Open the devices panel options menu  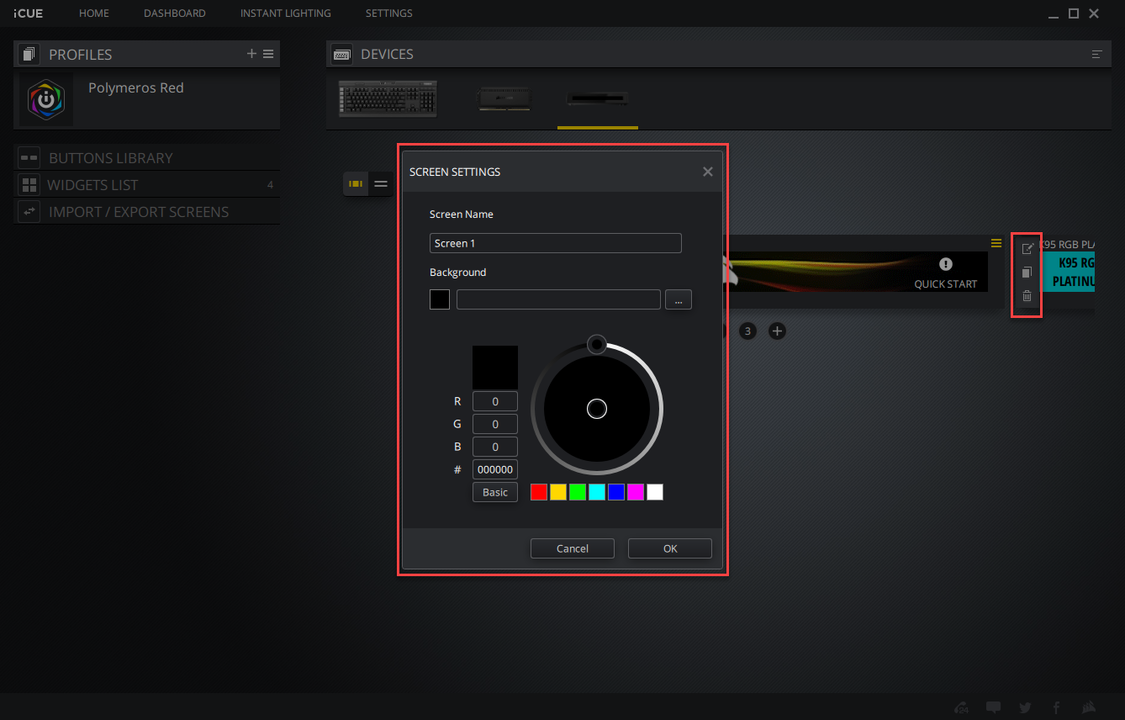1097,54
